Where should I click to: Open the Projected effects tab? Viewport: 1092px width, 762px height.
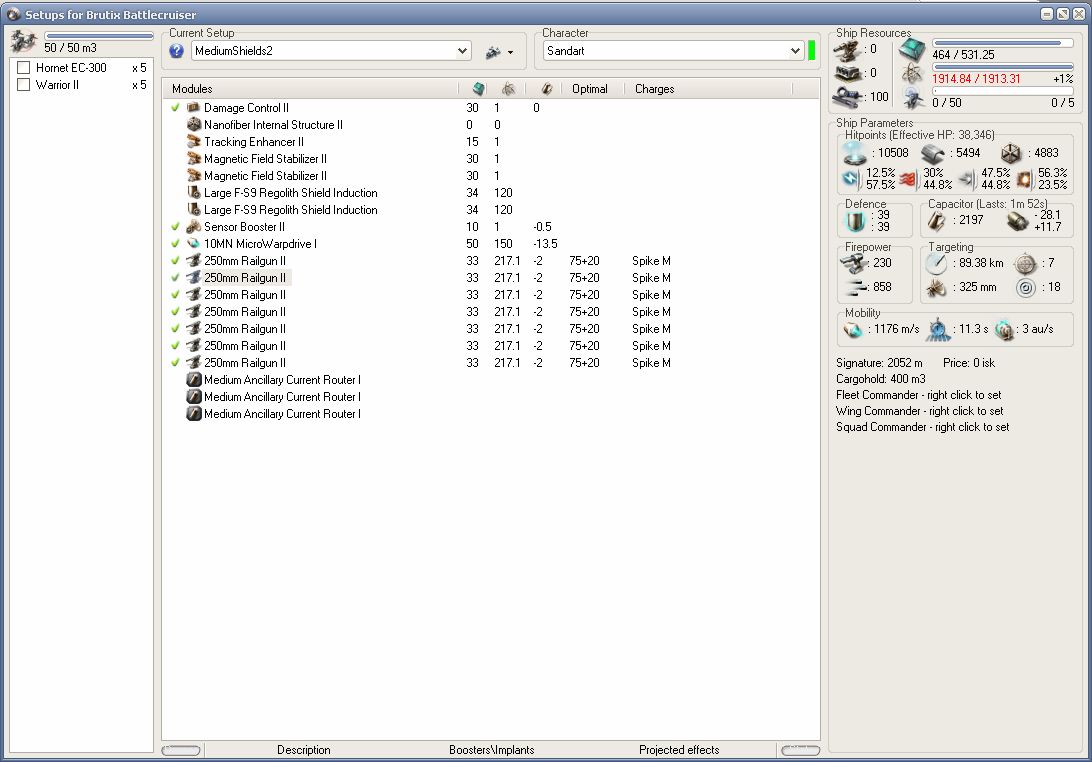679,749
